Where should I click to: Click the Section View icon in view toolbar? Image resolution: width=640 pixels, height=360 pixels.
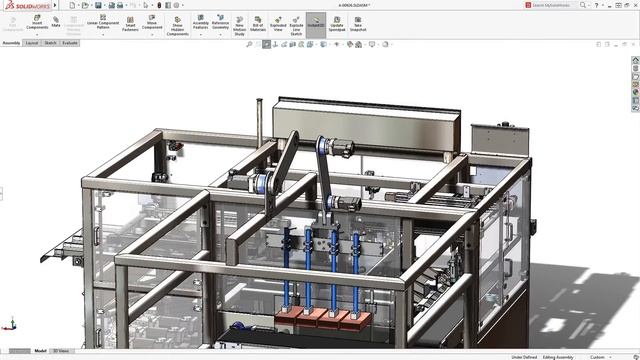[x=293, y=44]
